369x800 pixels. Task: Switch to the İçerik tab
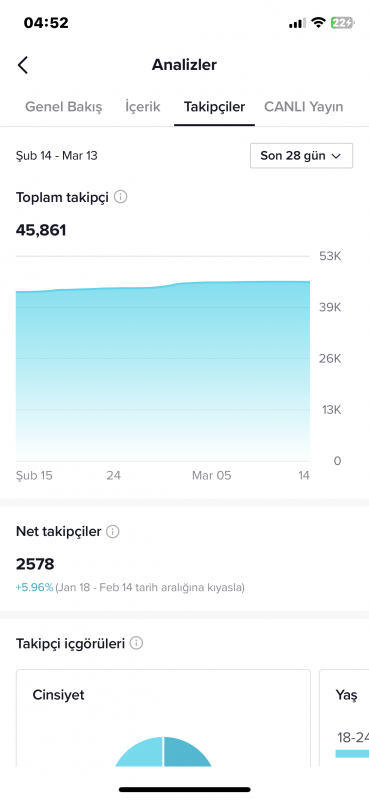143,107
